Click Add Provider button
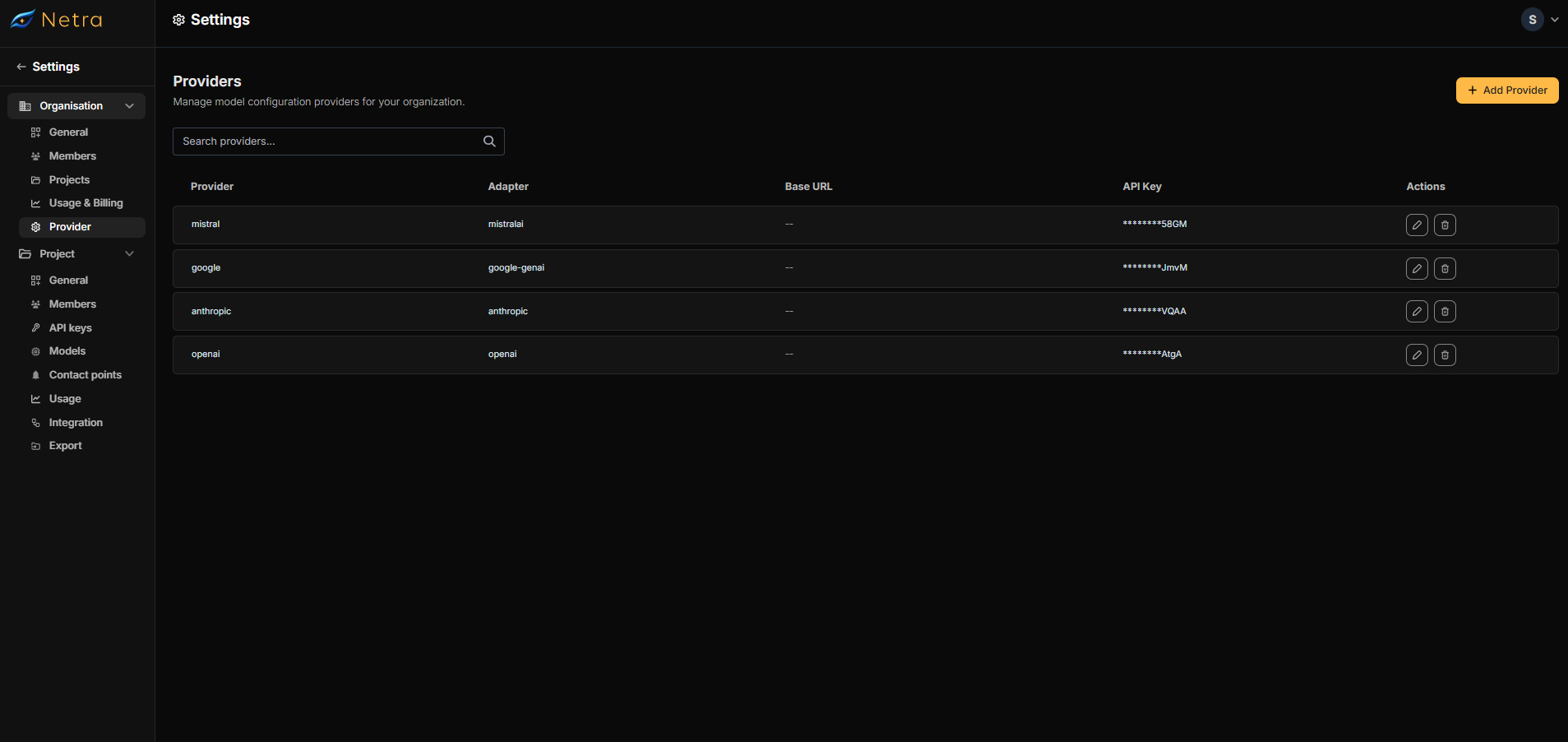The image size is (1568, 742). coord(1507,90)
